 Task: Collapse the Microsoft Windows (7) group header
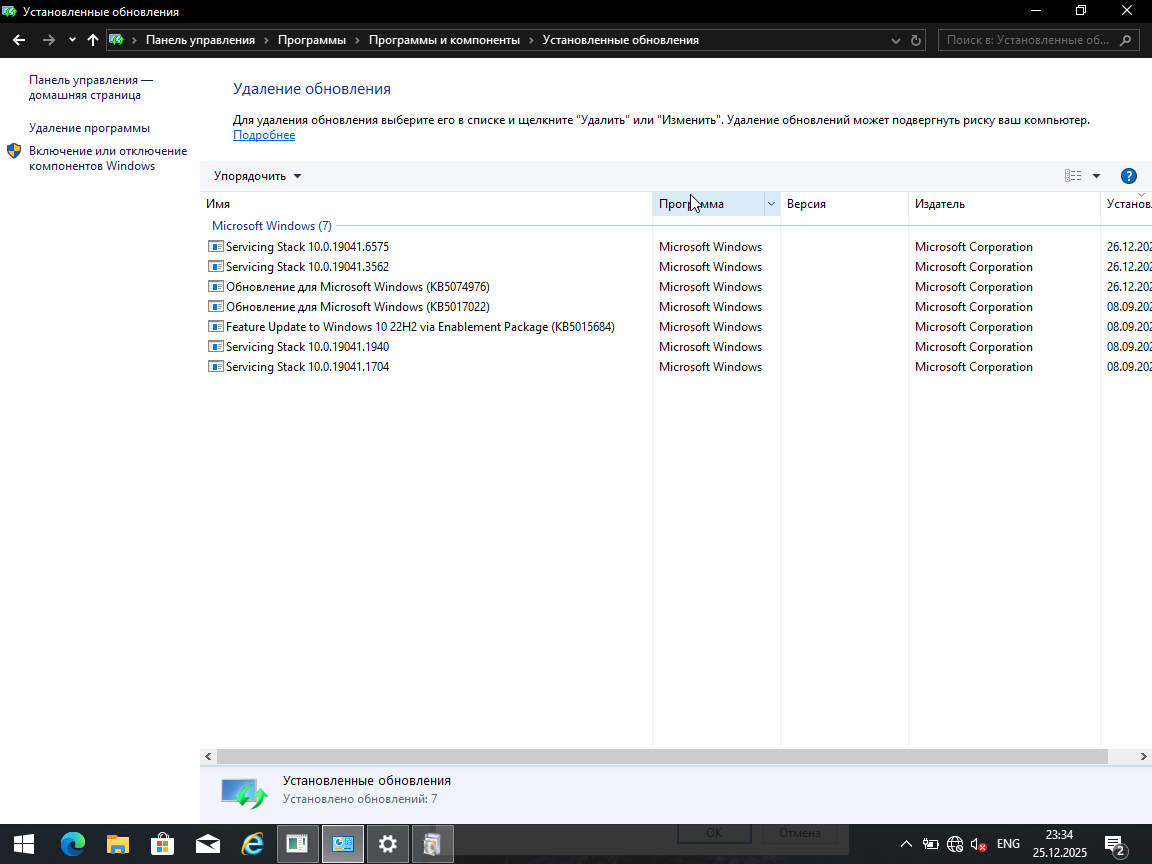coord(271,225)
